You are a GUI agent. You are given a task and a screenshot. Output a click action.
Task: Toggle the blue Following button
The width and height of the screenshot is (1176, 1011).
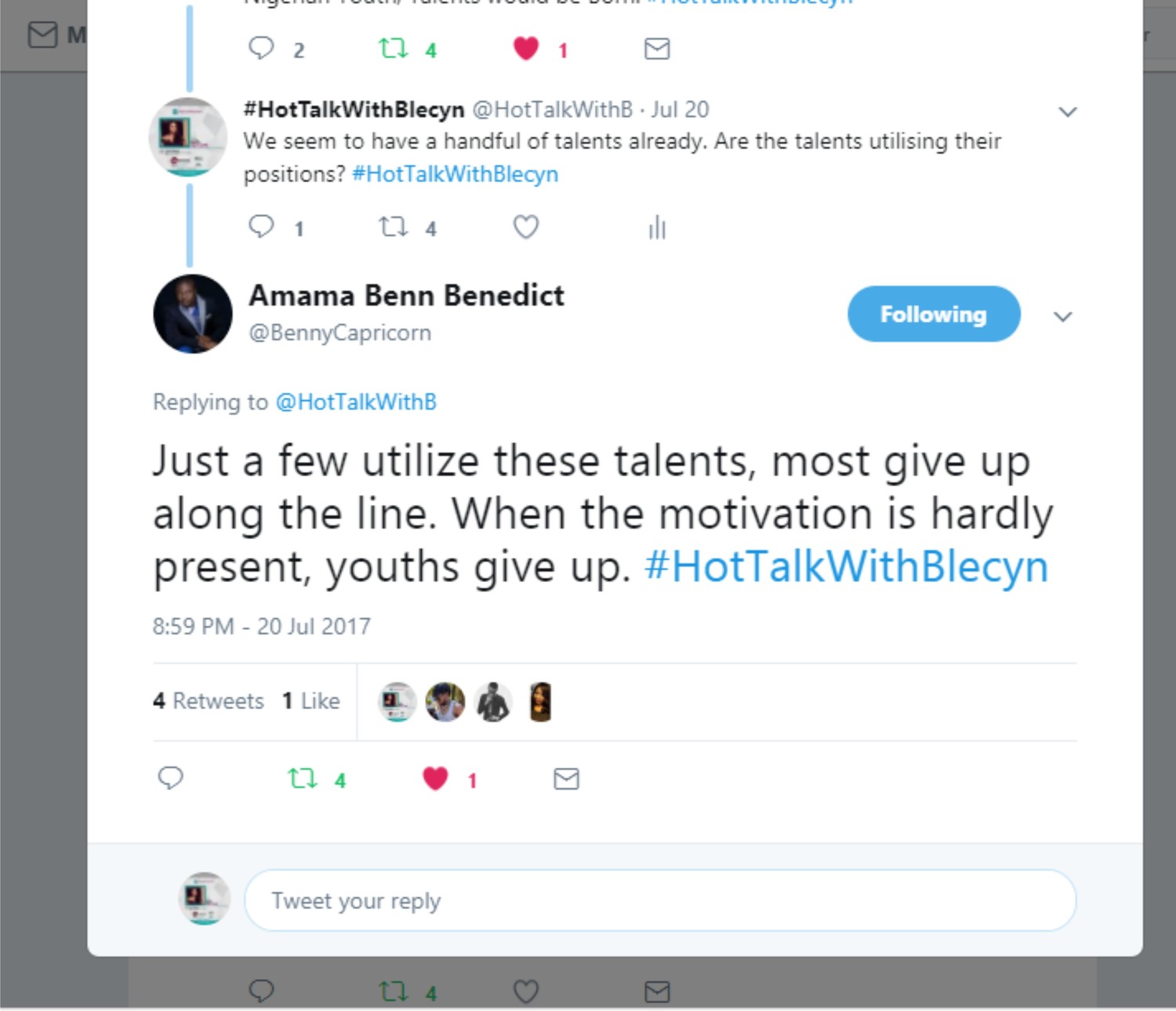[934, 314]
